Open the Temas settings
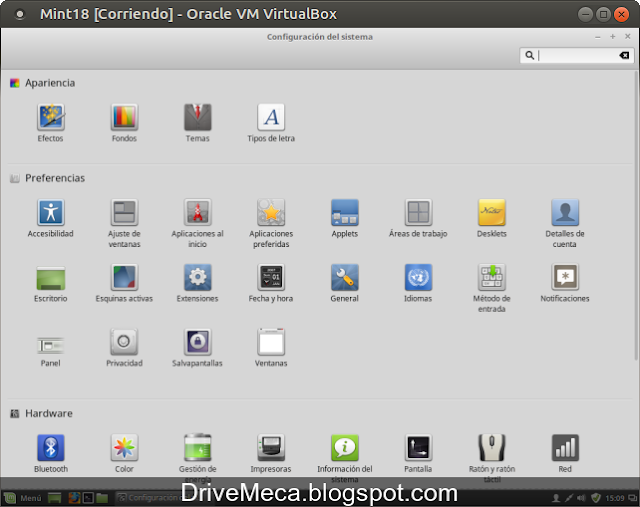 tap(198, 123)
